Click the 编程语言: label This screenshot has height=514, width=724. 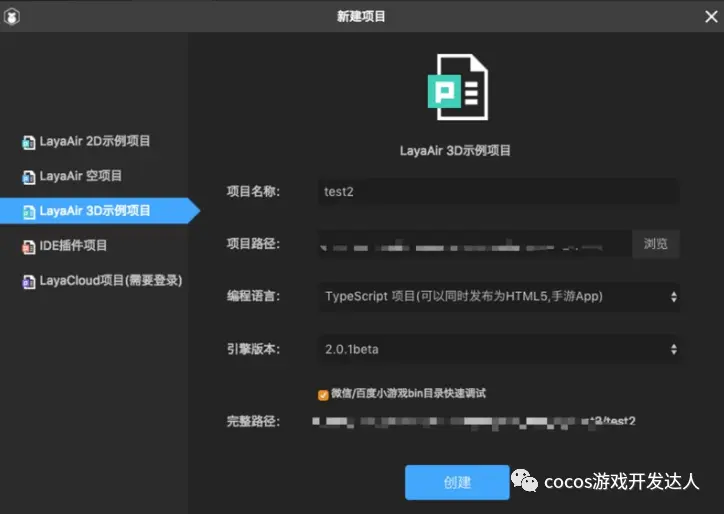[253, 296]
